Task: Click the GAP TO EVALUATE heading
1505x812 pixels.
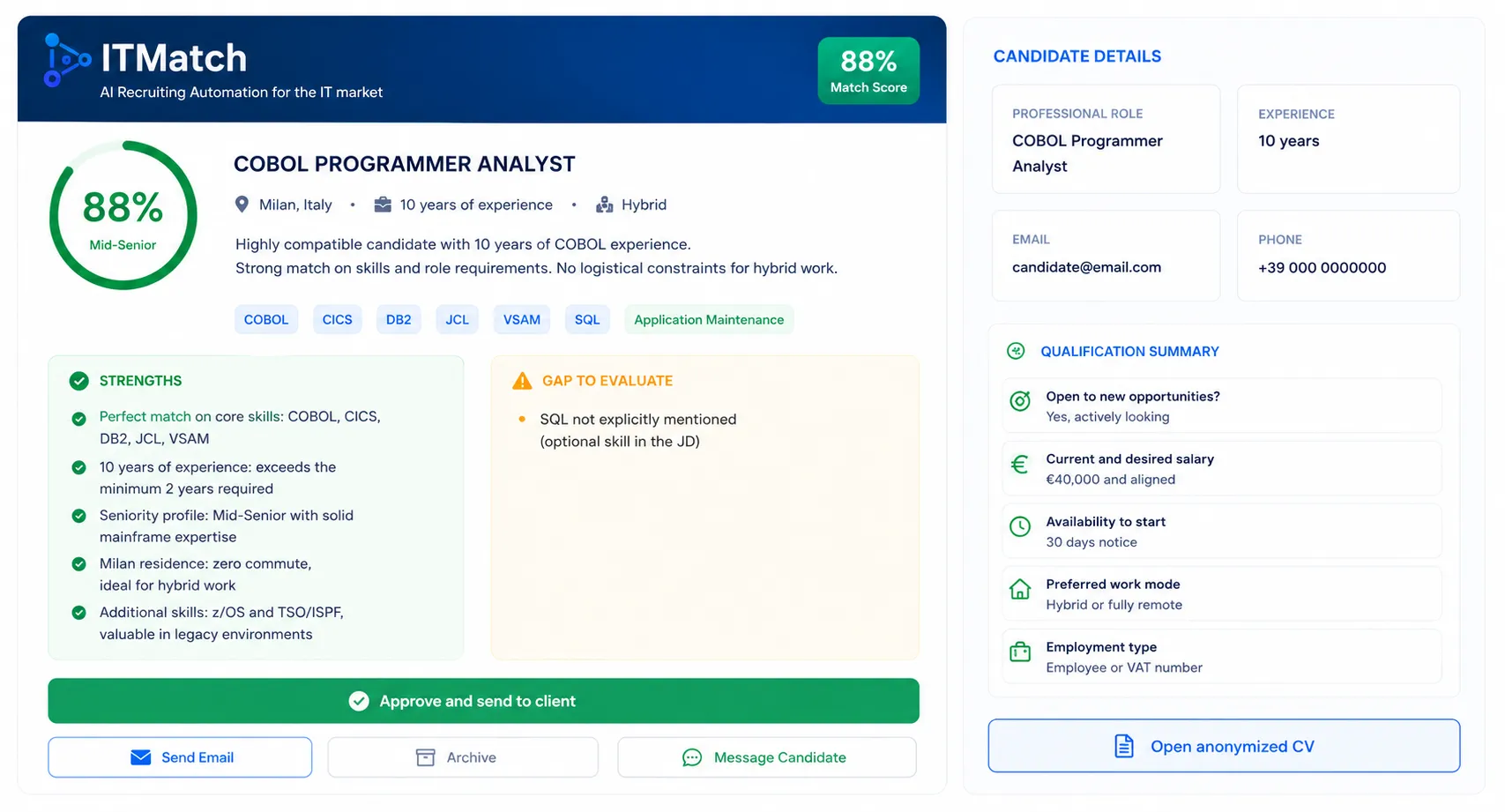Action: tap(607, 381)
